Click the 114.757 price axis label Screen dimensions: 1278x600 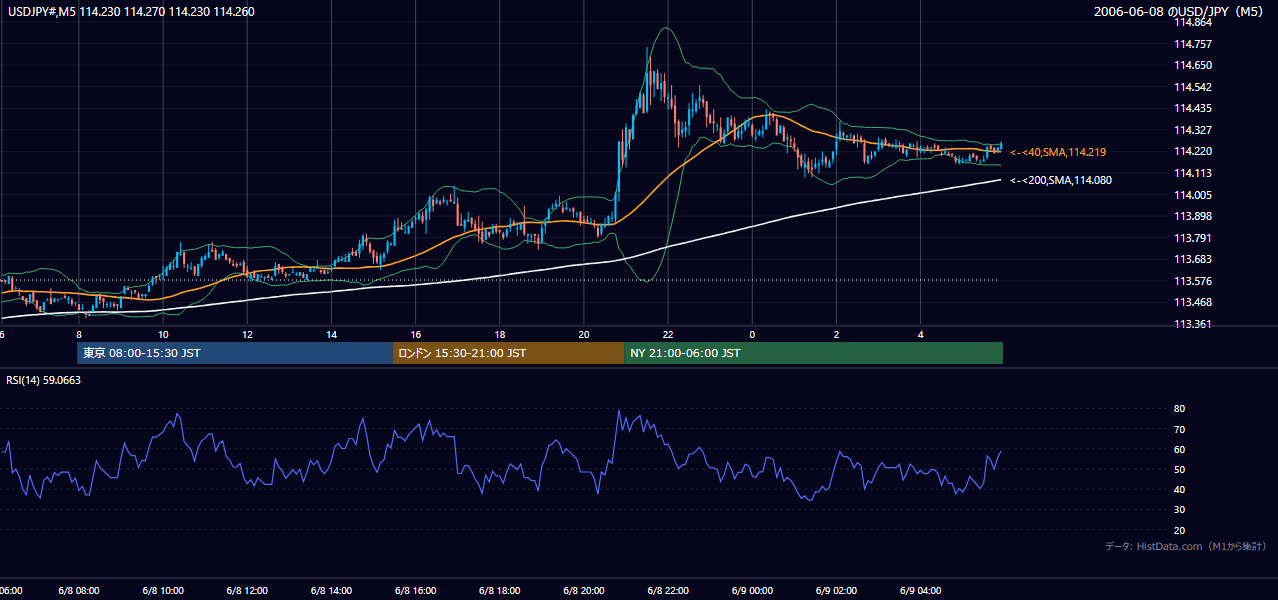click(1193, 44)
